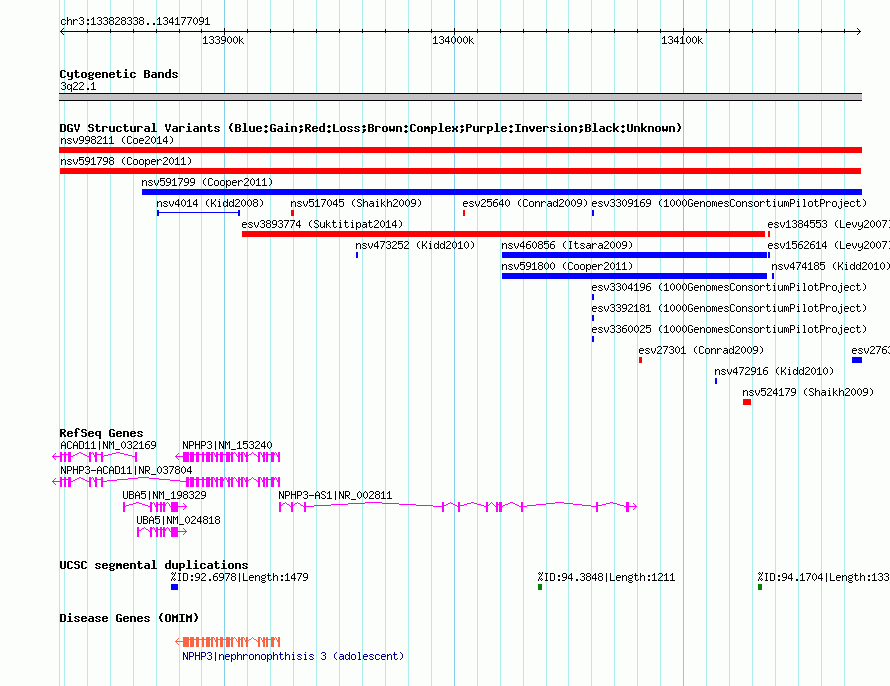The height and width of the screenshot is (686, 890).
Task: Click the thin blue nsv4014 span line
Action: (x=199, y=213)
